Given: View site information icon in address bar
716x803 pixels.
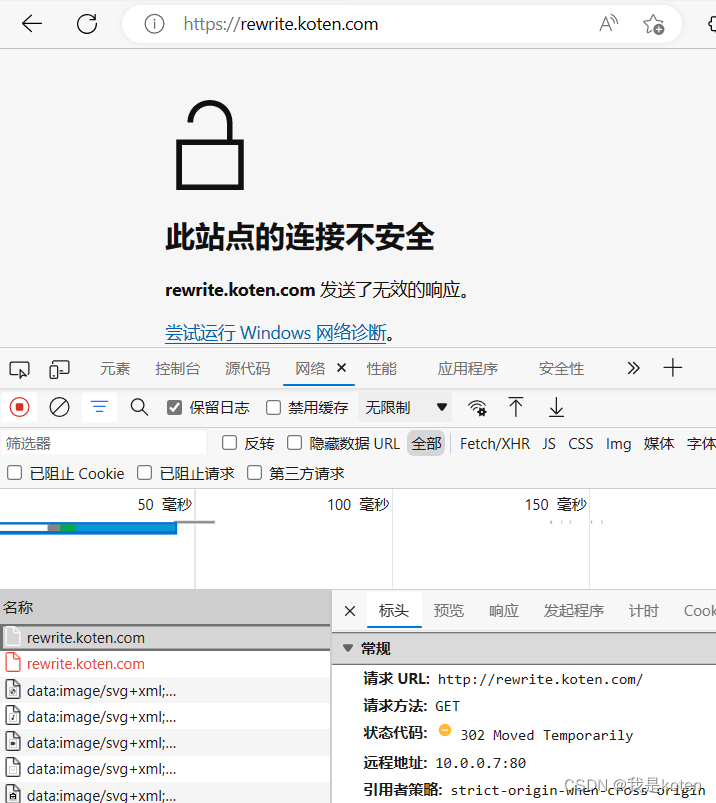Looking at the screenshot, I should [x=154, y=24].
